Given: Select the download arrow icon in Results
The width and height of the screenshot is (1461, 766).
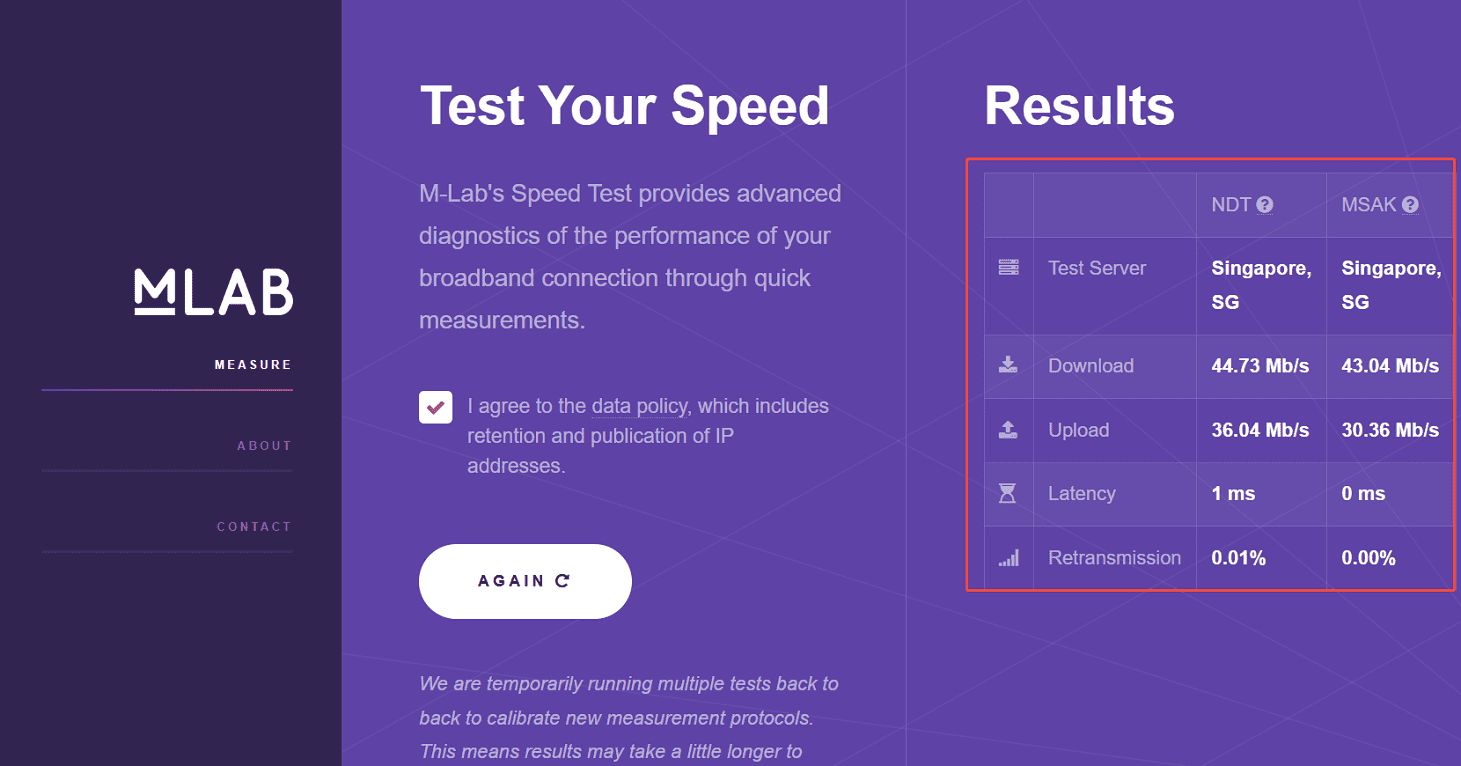Looking at the screenshot, I should [1008, 366].
